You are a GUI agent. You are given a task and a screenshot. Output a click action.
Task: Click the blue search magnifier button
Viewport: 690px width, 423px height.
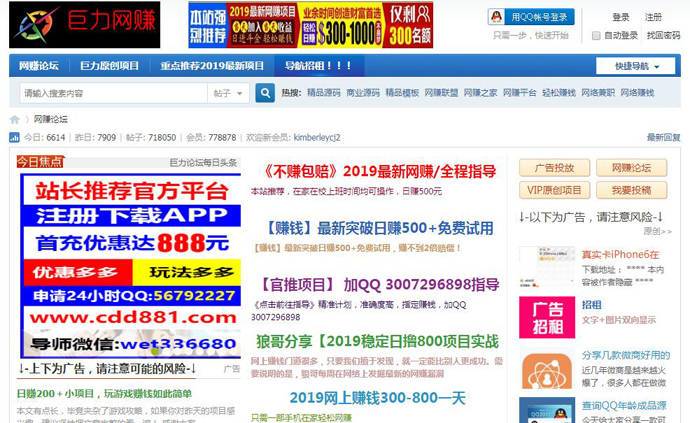tap(265, 93)
